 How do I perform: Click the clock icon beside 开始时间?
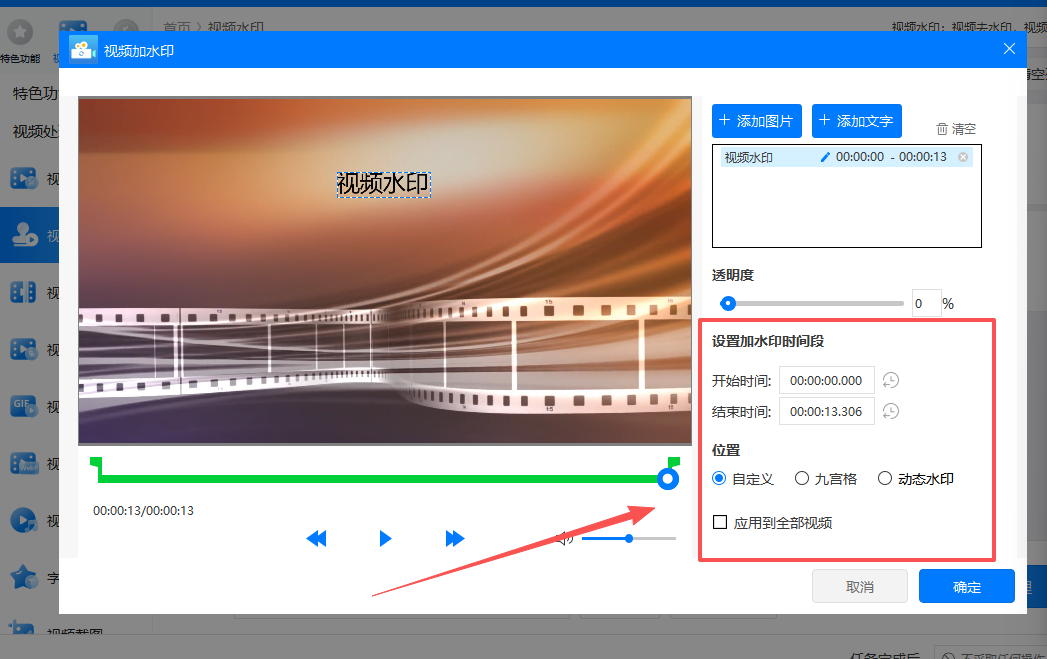(x=891, y=380)
